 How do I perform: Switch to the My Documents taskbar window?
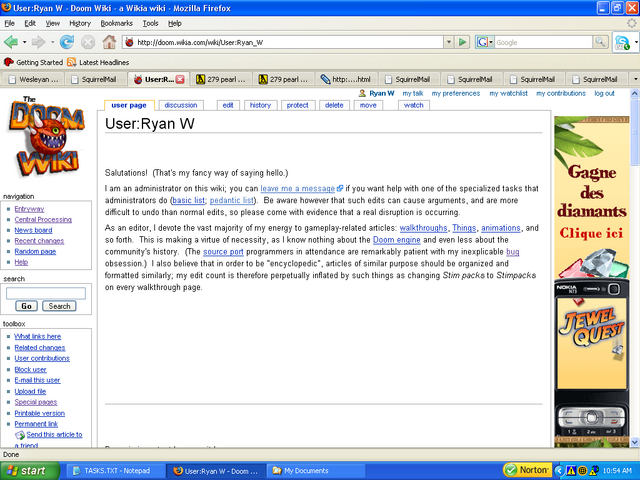(317, 471)
